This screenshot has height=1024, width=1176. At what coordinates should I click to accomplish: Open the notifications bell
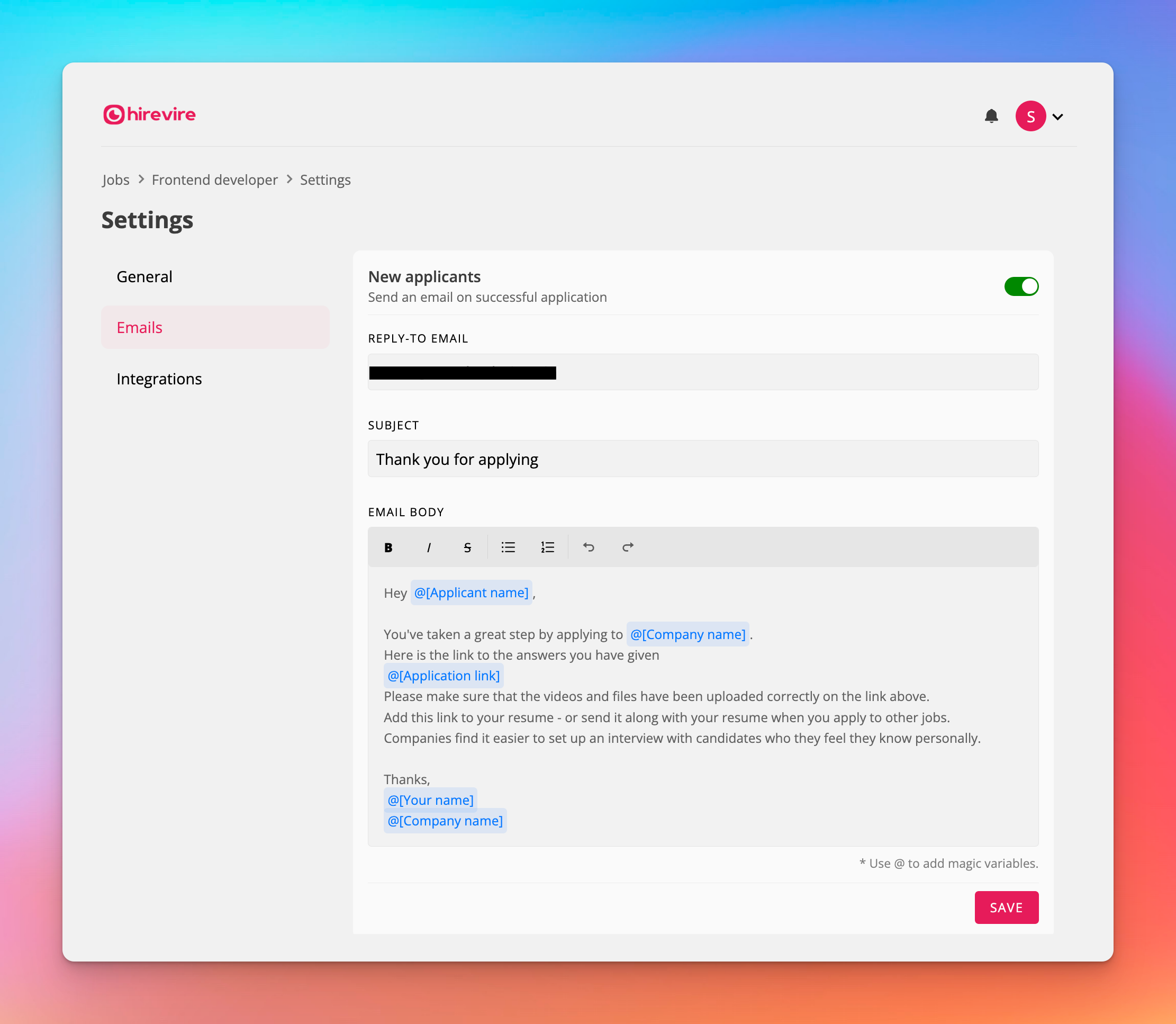coord(991,116)
